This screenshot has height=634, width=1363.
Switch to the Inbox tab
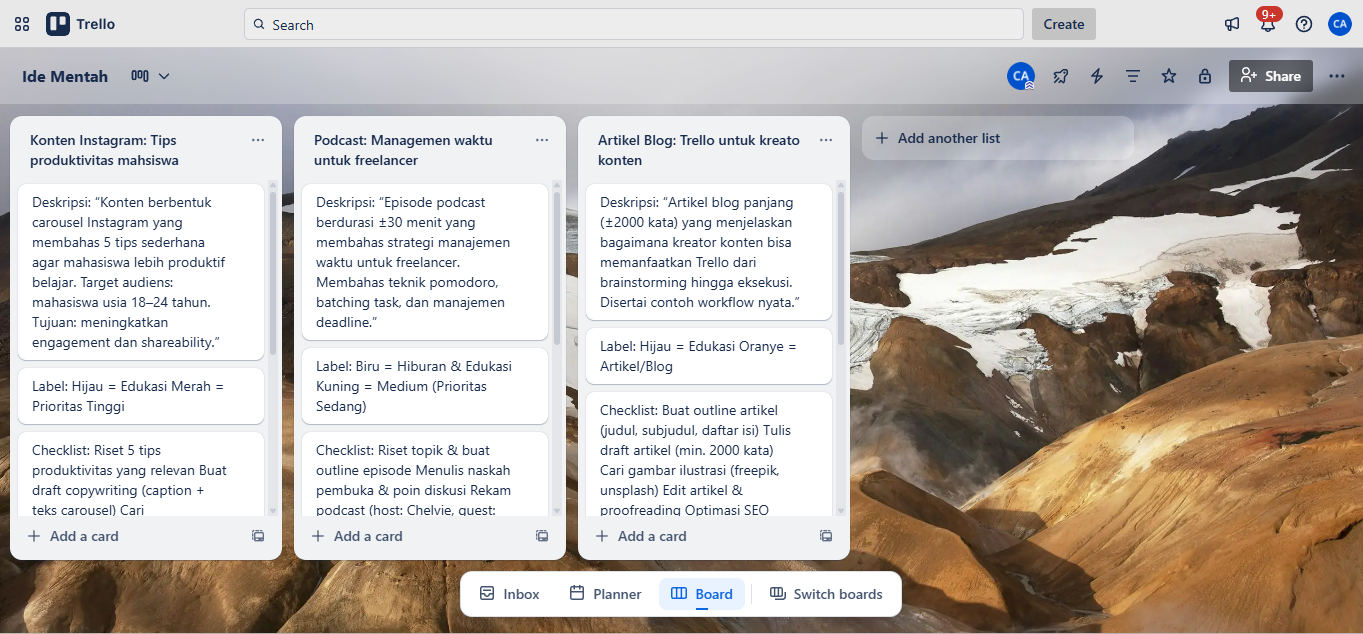point(510,594)
